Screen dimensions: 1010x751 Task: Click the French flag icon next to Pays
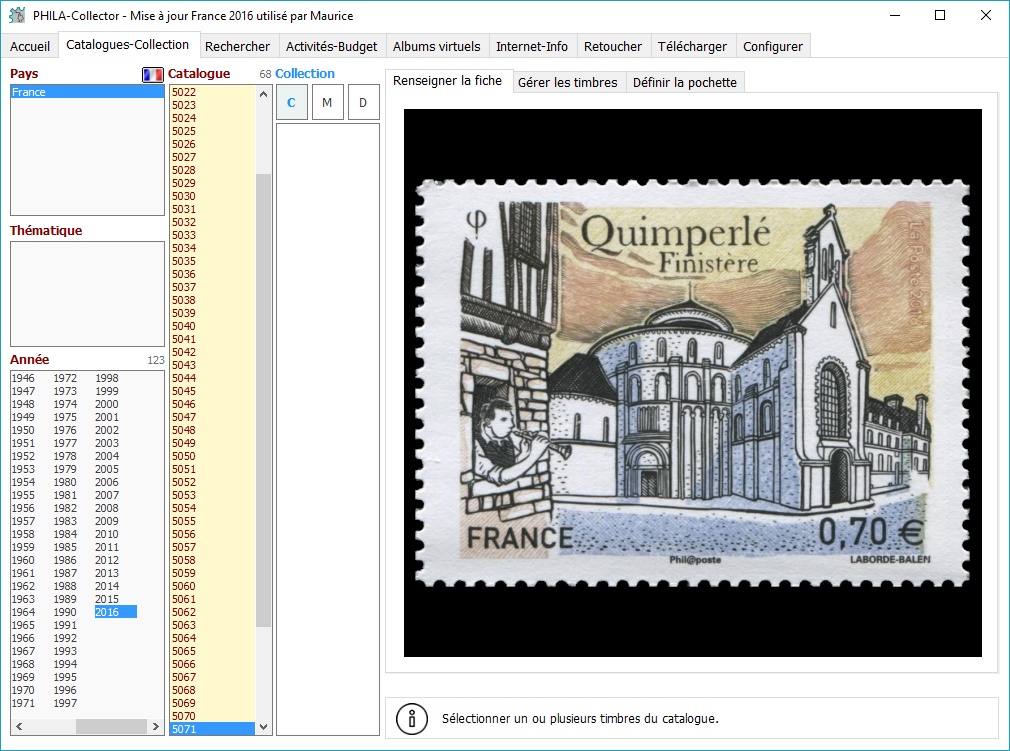[x=153, y=75]
